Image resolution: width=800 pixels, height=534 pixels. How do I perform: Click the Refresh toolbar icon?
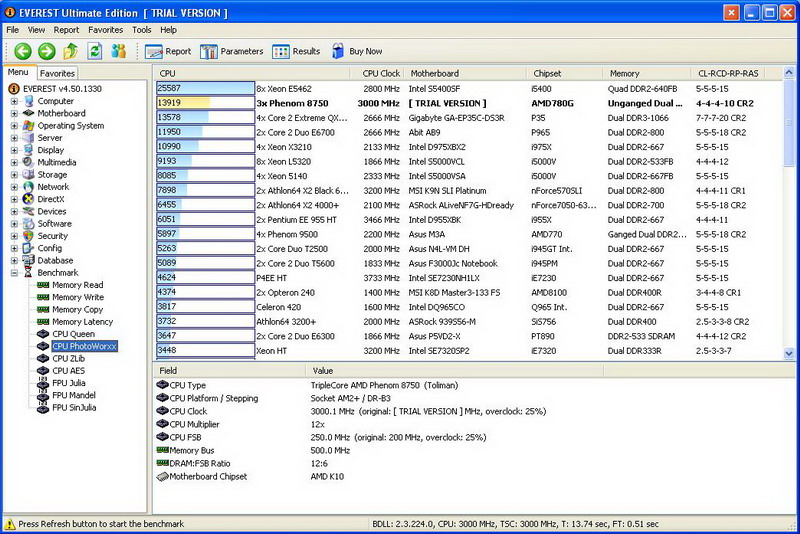[x=95, y=51]
